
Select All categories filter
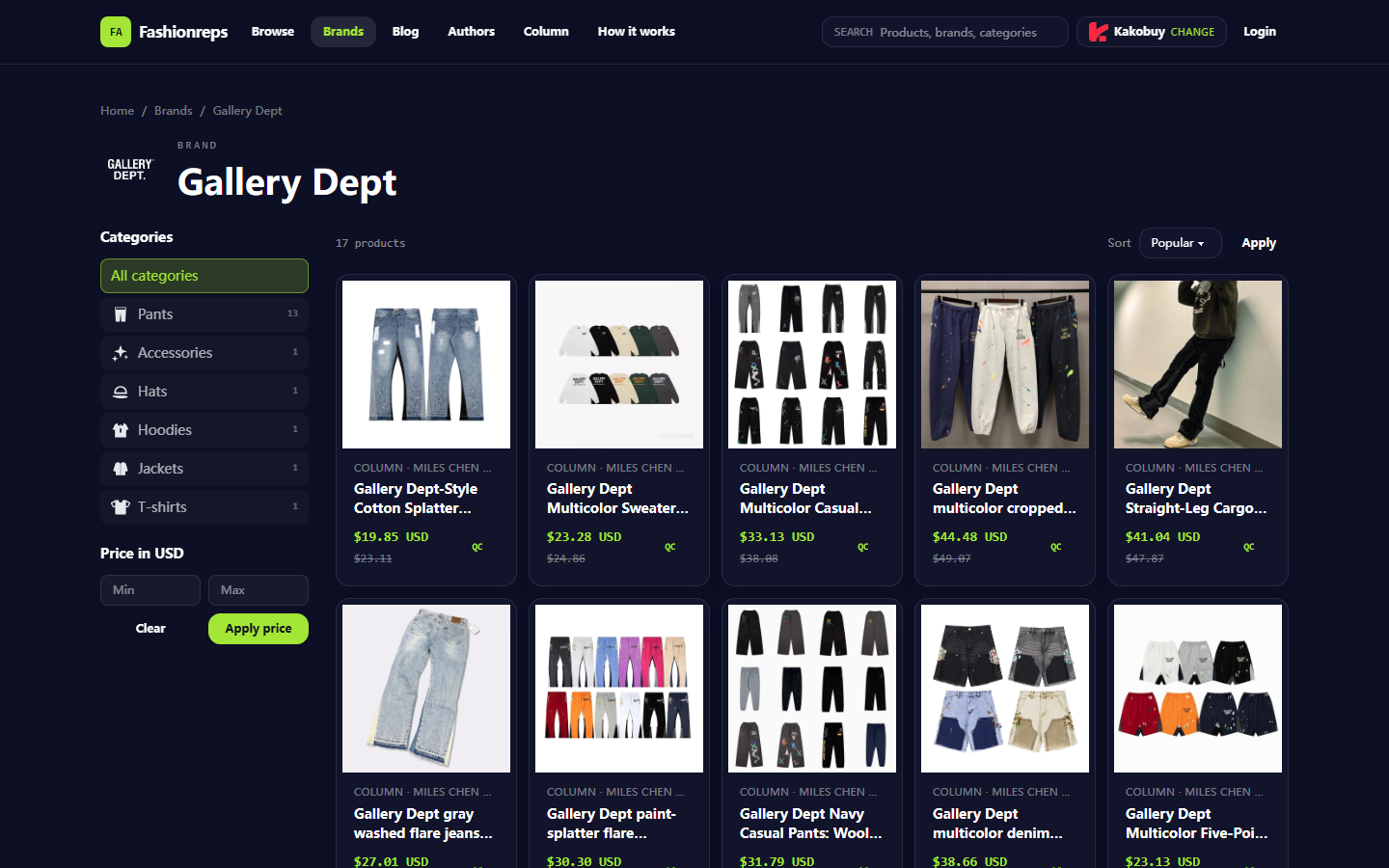204,276
